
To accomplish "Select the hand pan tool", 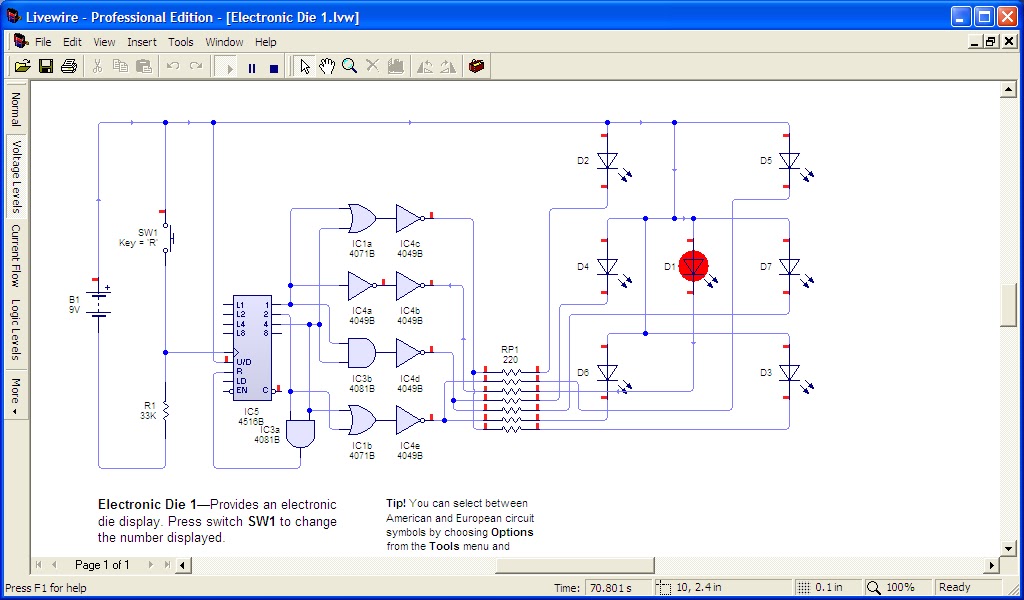I will pyautogui.click(x=327, y=66).
